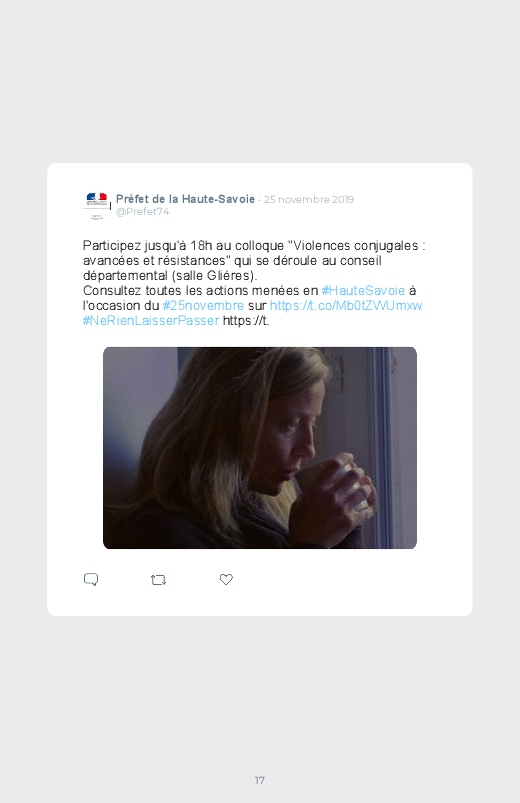Screen dimensions: 520x803
Task: View the woman drinking cup photo
Action: pos(260,448)
